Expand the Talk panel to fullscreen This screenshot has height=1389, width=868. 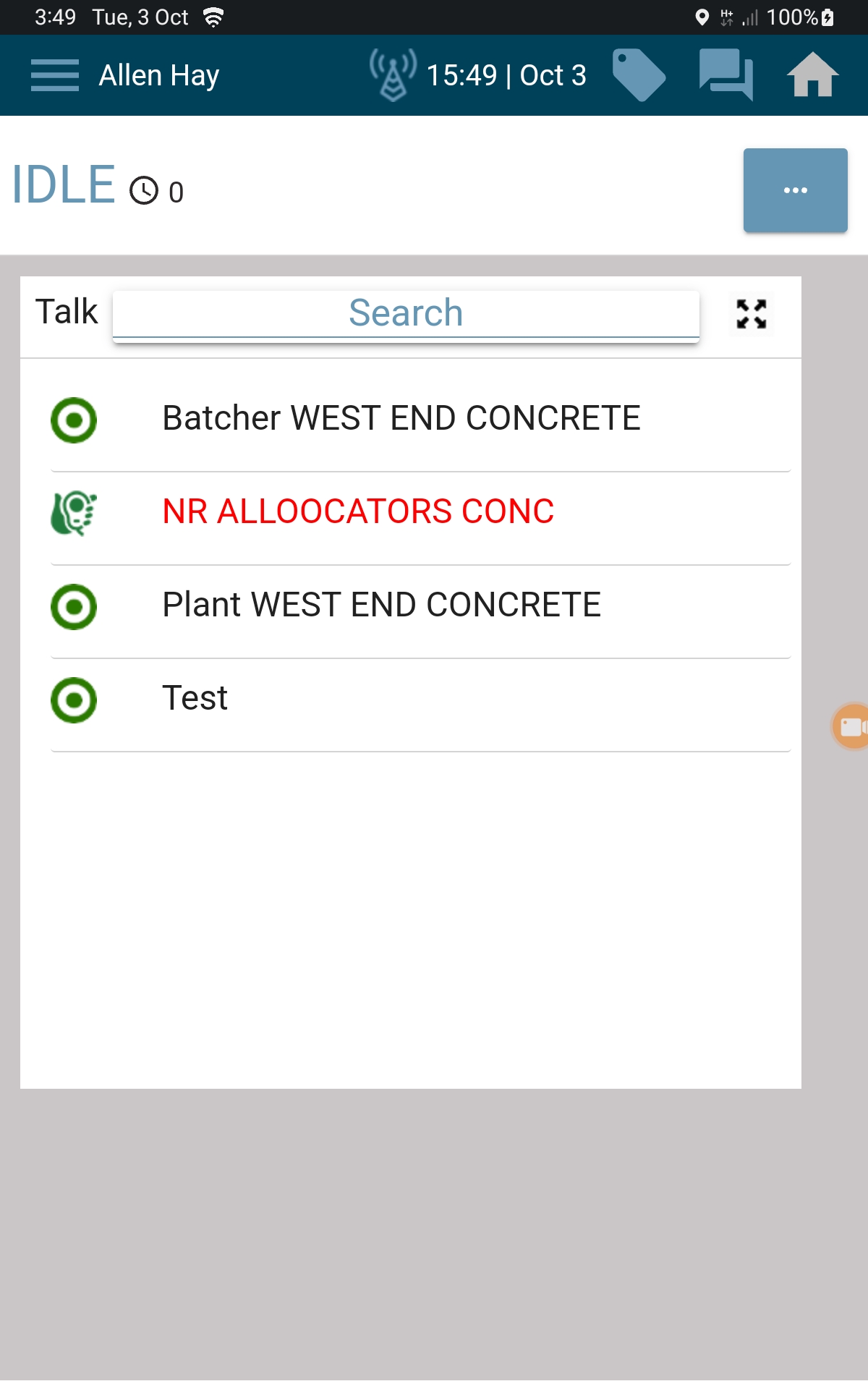[752, 314]
